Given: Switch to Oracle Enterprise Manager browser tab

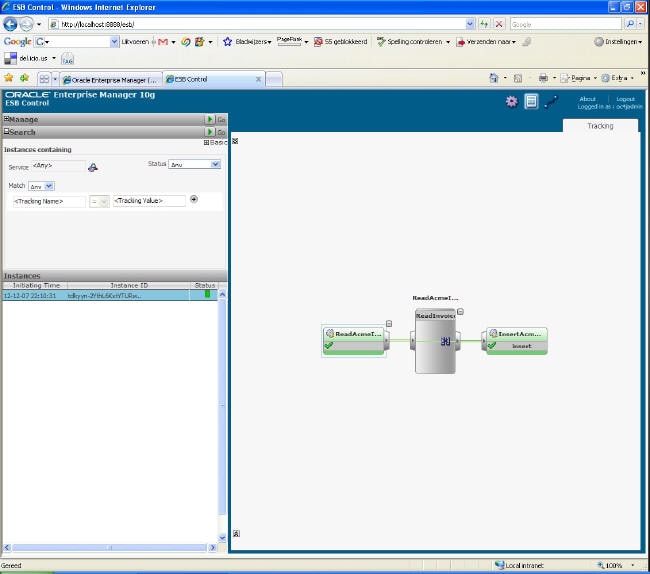Looking at the screenshot, I should click(x=111, y=80).
